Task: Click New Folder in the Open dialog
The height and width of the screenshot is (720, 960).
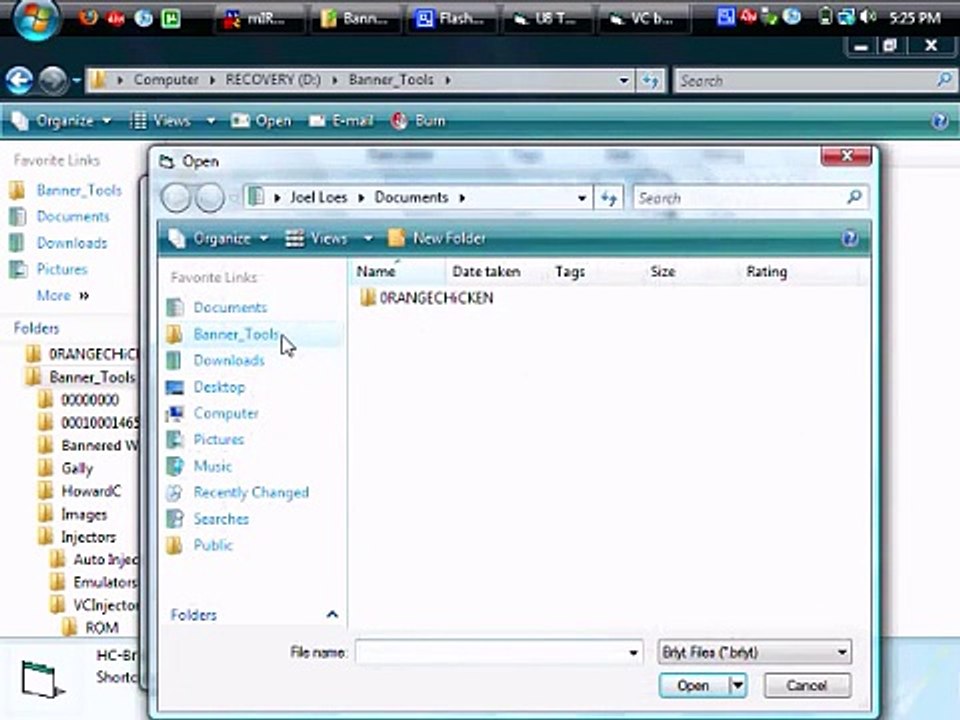Action: tap(437, 238)
